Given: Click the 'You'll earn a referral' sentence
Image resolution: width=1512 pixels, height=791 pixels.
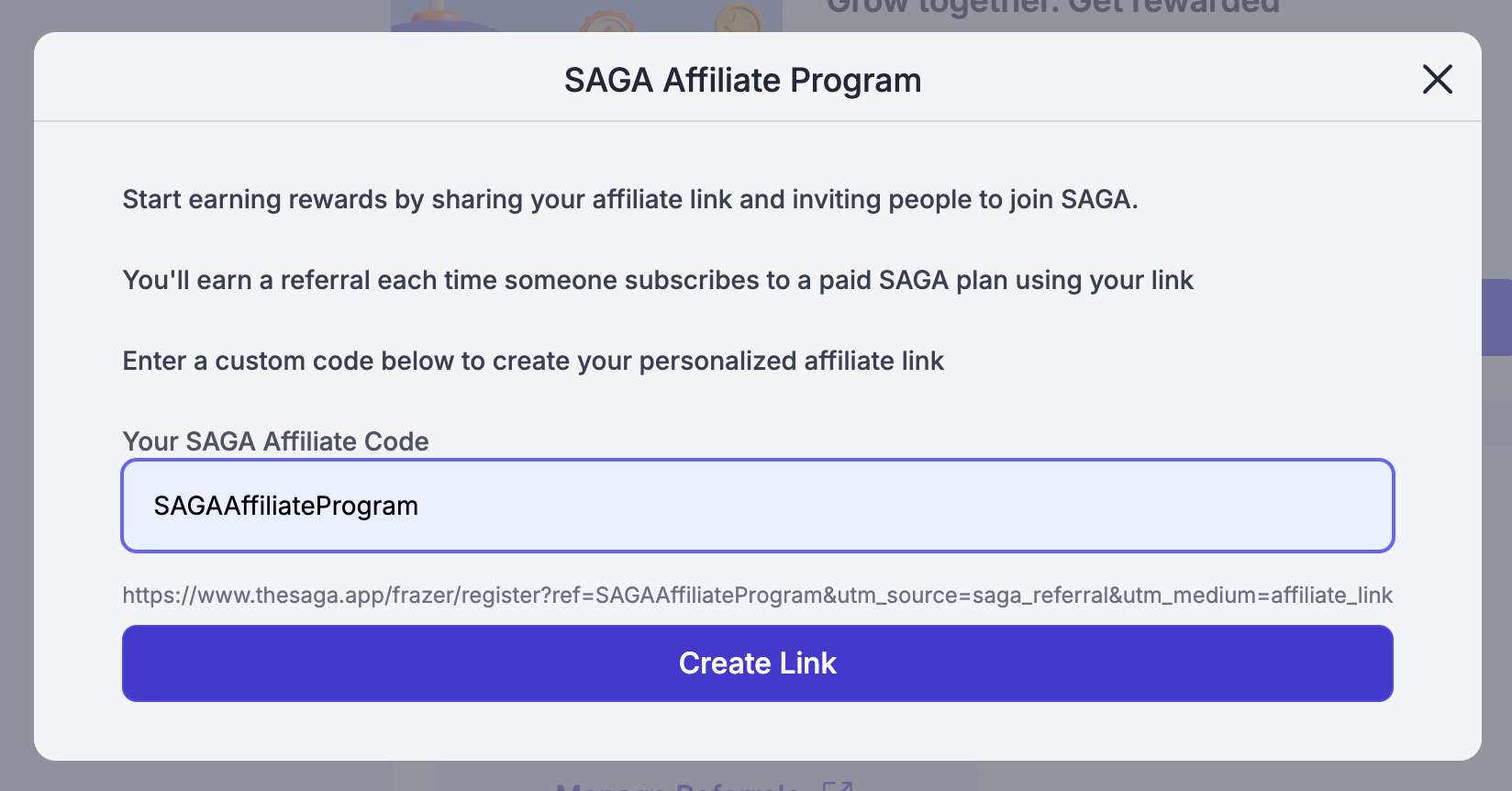Looking at the screenshot, I should (658, 280).
